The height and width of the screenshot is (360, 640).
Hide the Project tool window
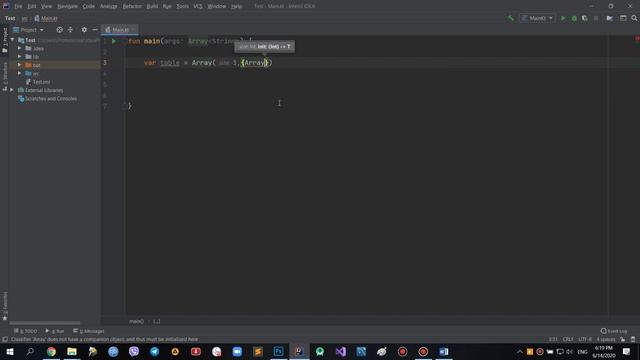tap(95, 30)
